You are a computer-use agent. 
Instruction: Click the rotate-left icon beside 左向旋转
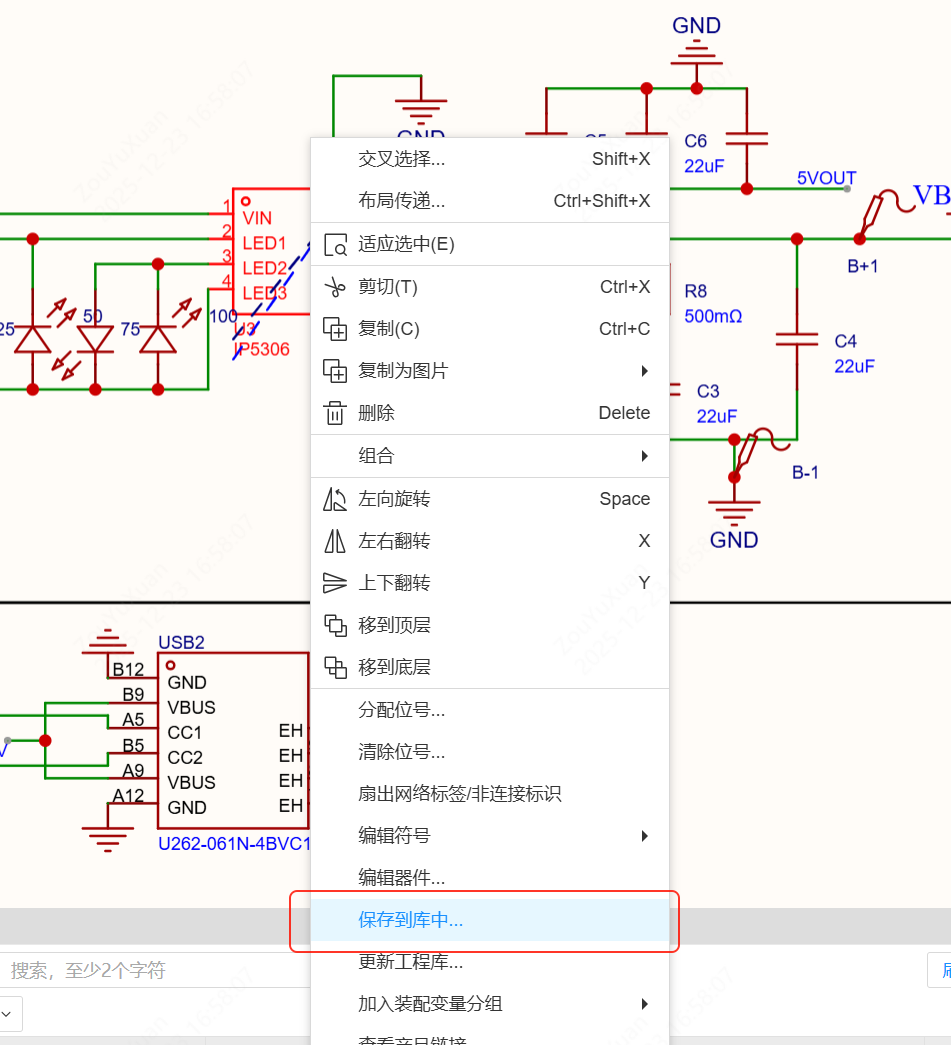click(x=335, y=499)
